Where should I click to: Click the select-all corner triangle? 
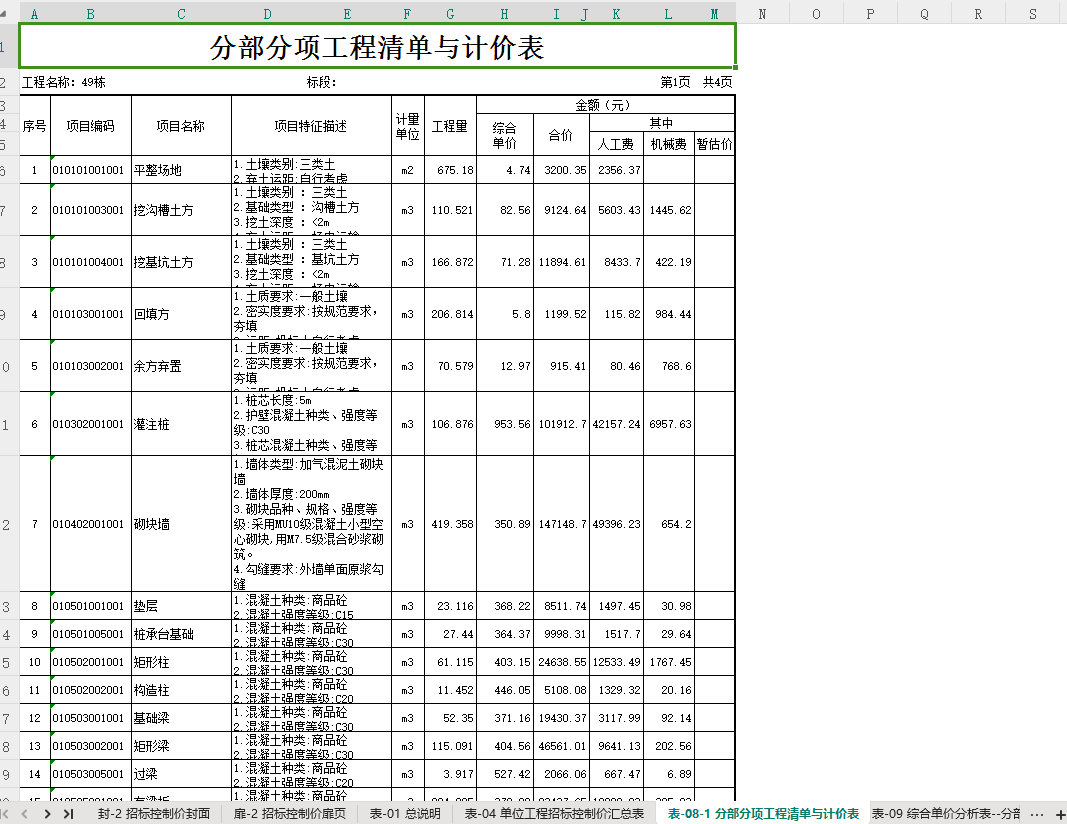(4, 13)
